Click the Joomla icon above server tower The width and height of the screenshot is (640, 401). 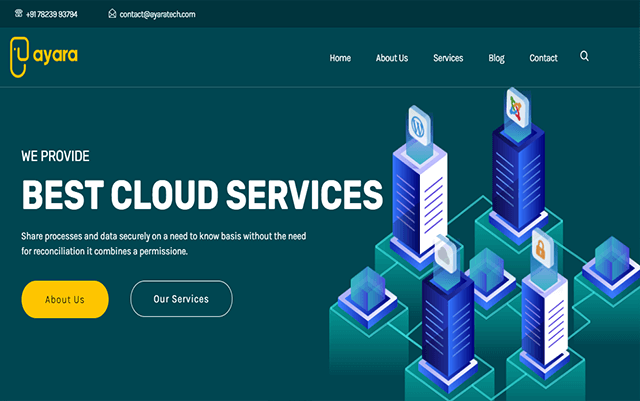click(x=516, y=105)
